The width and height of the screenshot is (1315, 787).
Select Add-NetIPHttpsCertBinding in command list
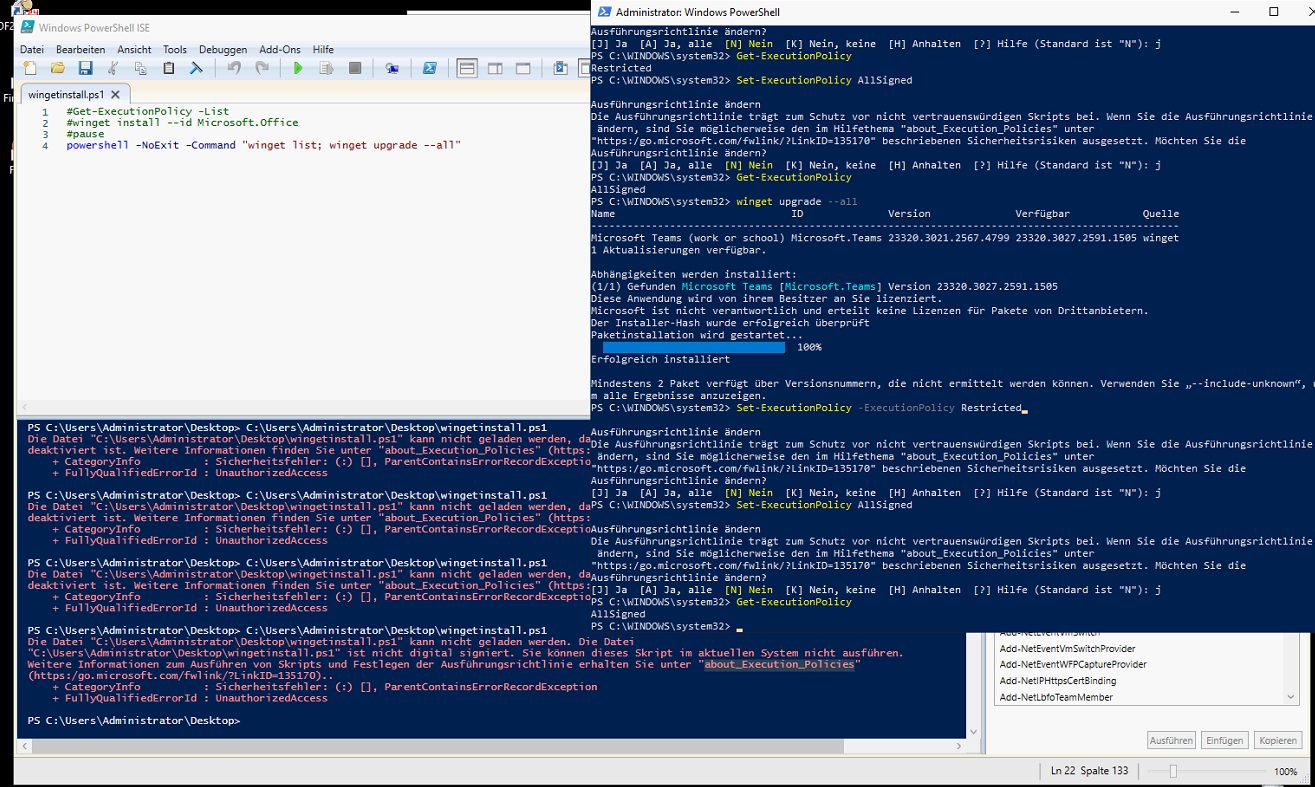1059,681
